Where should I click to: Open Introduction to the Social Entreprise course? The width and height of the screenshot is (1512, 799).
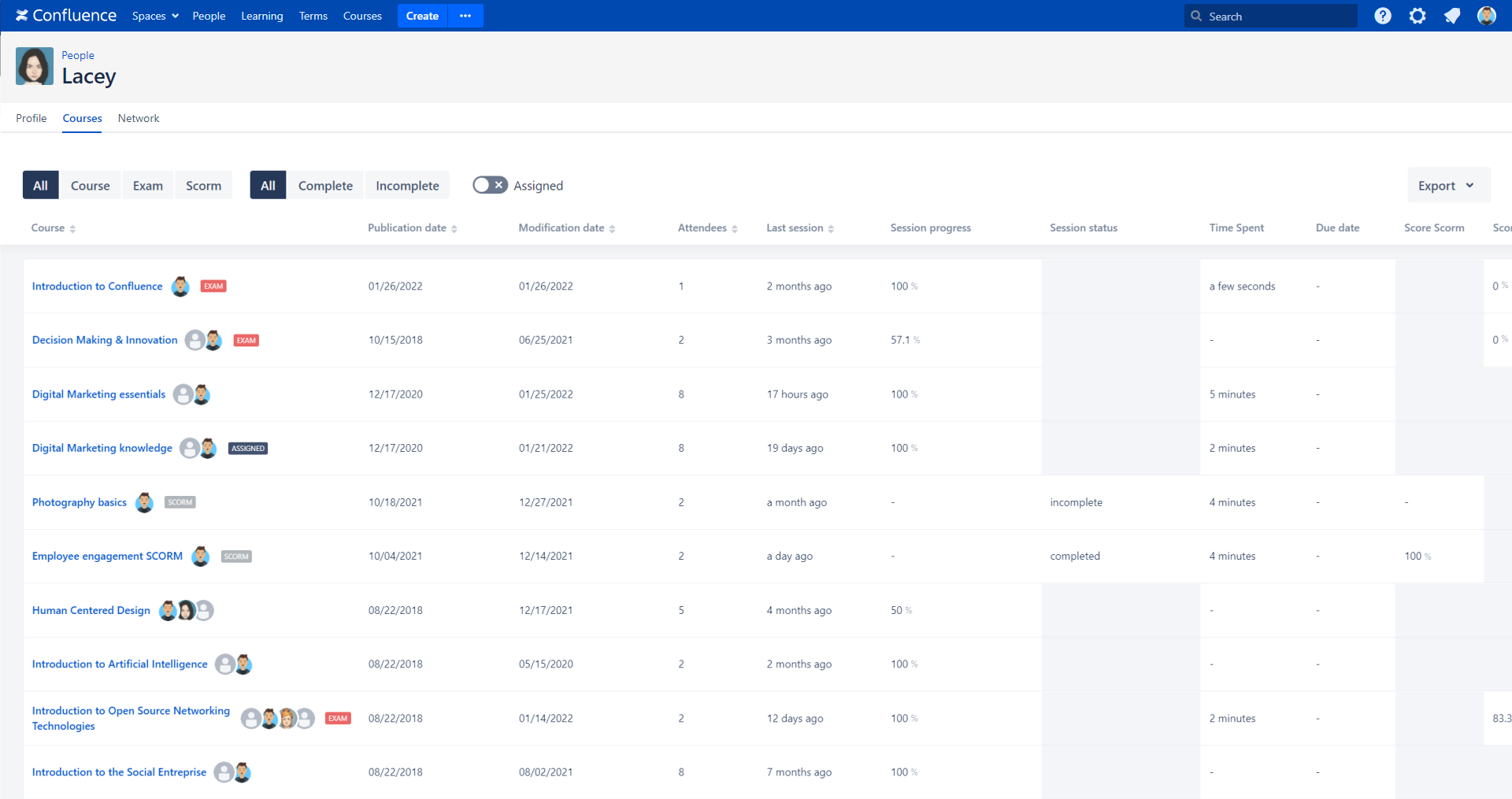120,772
